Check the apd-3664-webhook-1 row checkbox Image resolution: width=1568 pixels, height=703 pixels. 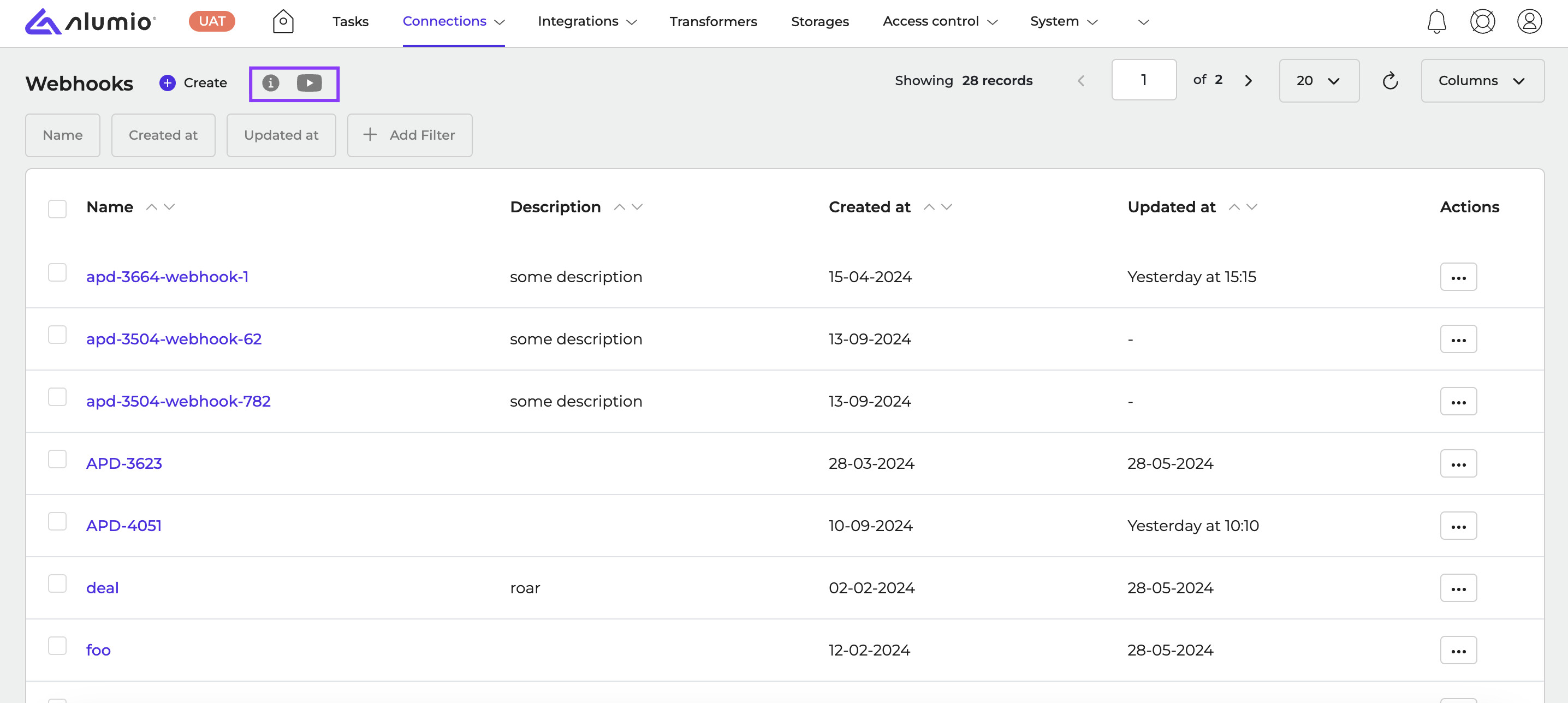tap(57, 273)
